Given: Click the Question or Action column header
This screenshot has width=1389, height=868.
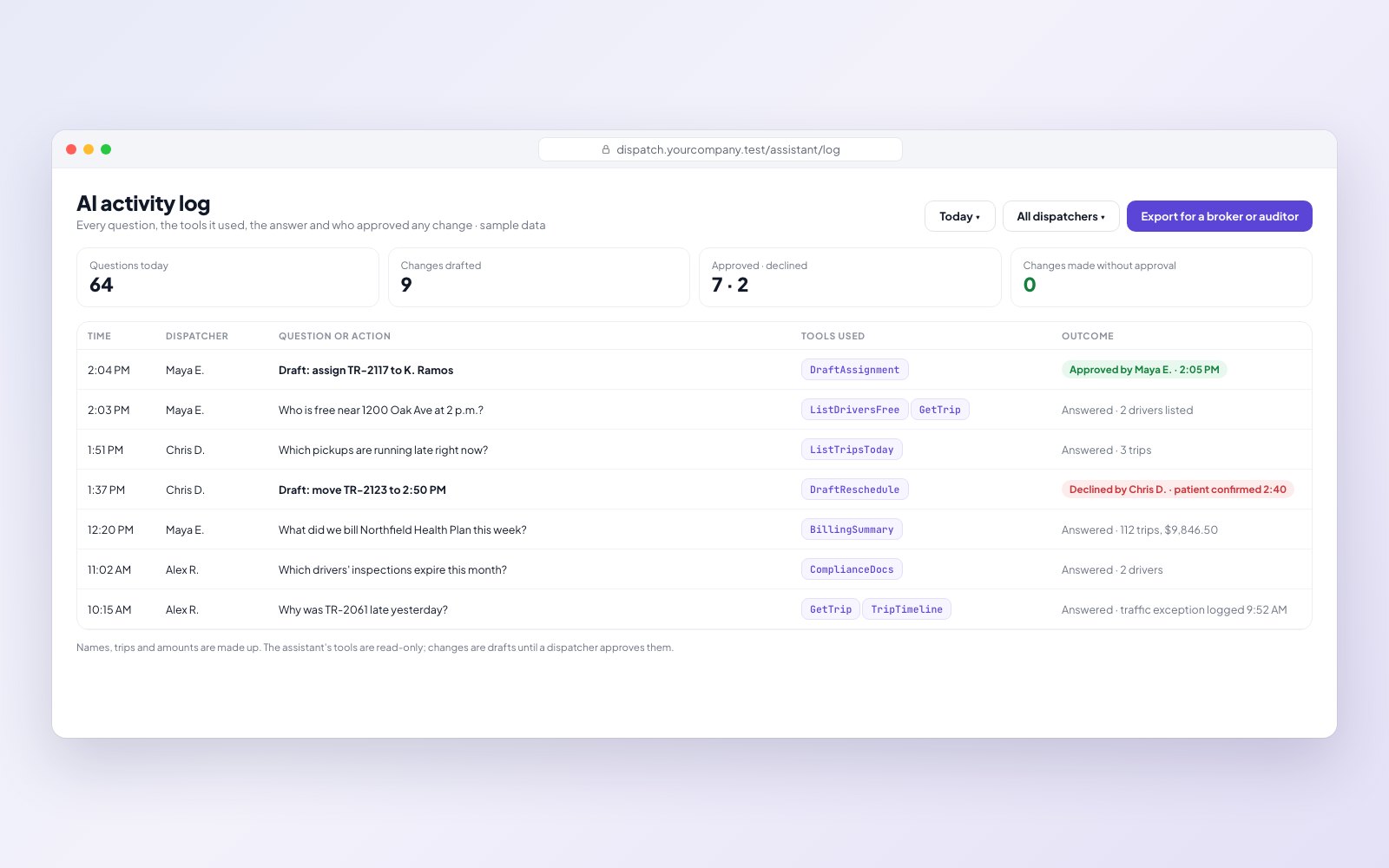Looking at the screenshot, I should click(x=334, y=336).
